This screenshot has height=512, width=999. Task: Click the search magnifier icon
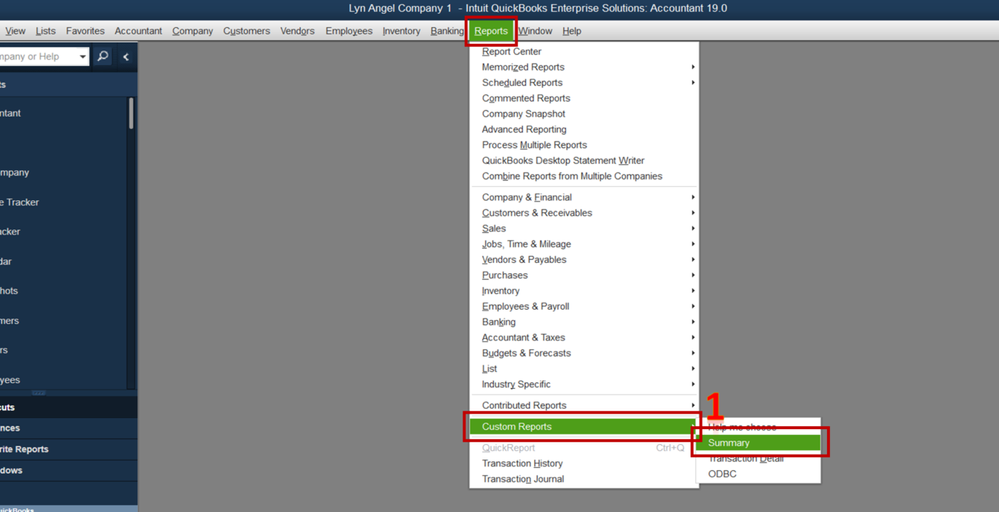103,57
